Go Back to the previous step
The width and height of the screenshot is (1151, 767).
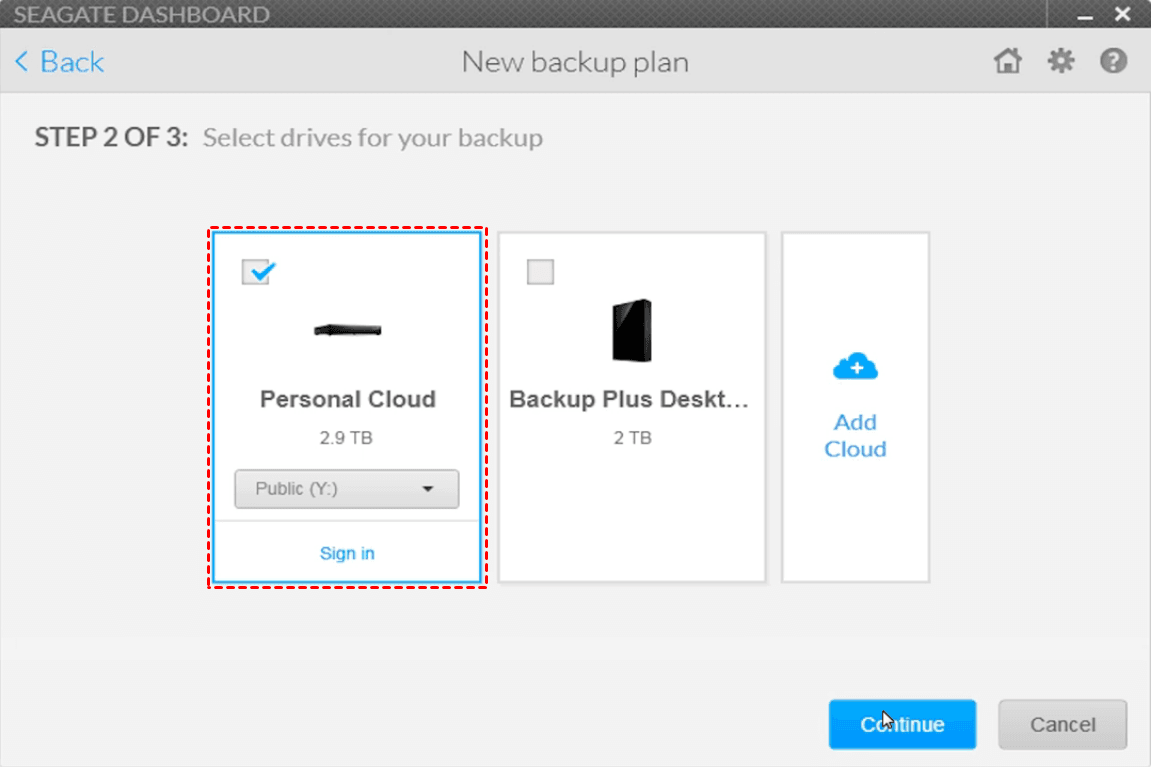click(x=71, y=62)
